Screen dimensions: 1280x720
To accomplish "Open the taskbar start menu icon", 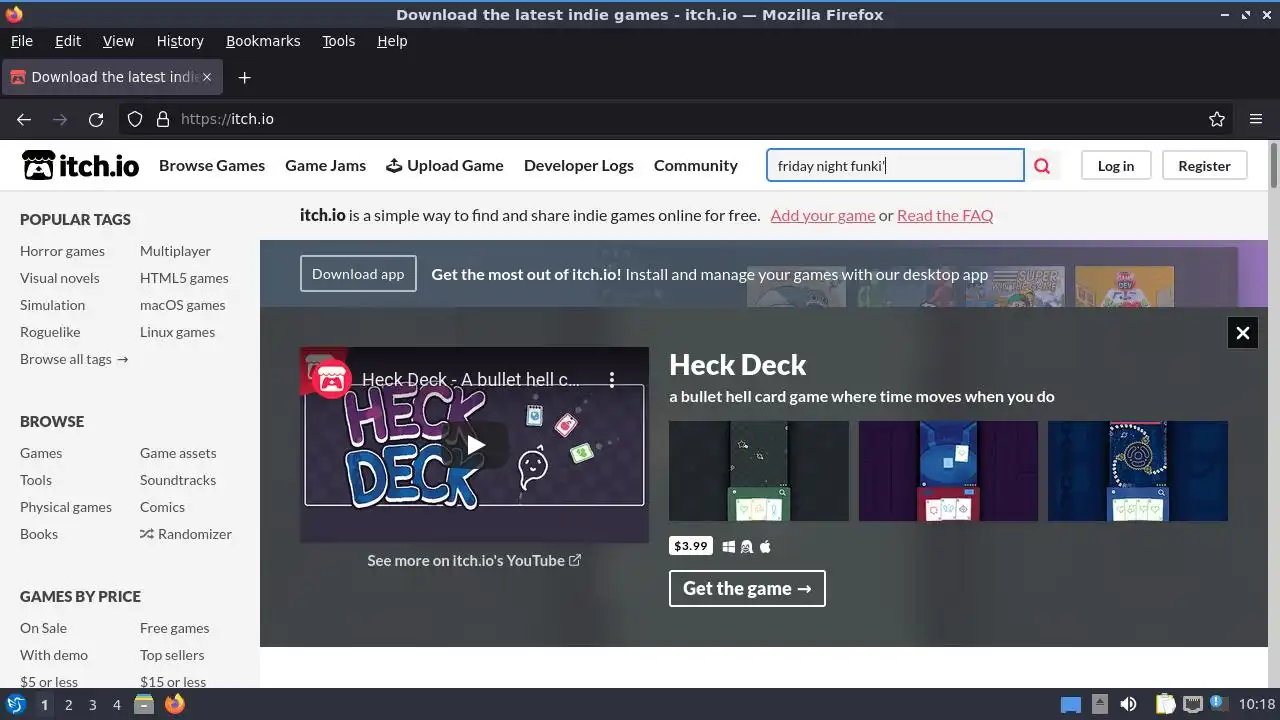I will 15,704.
